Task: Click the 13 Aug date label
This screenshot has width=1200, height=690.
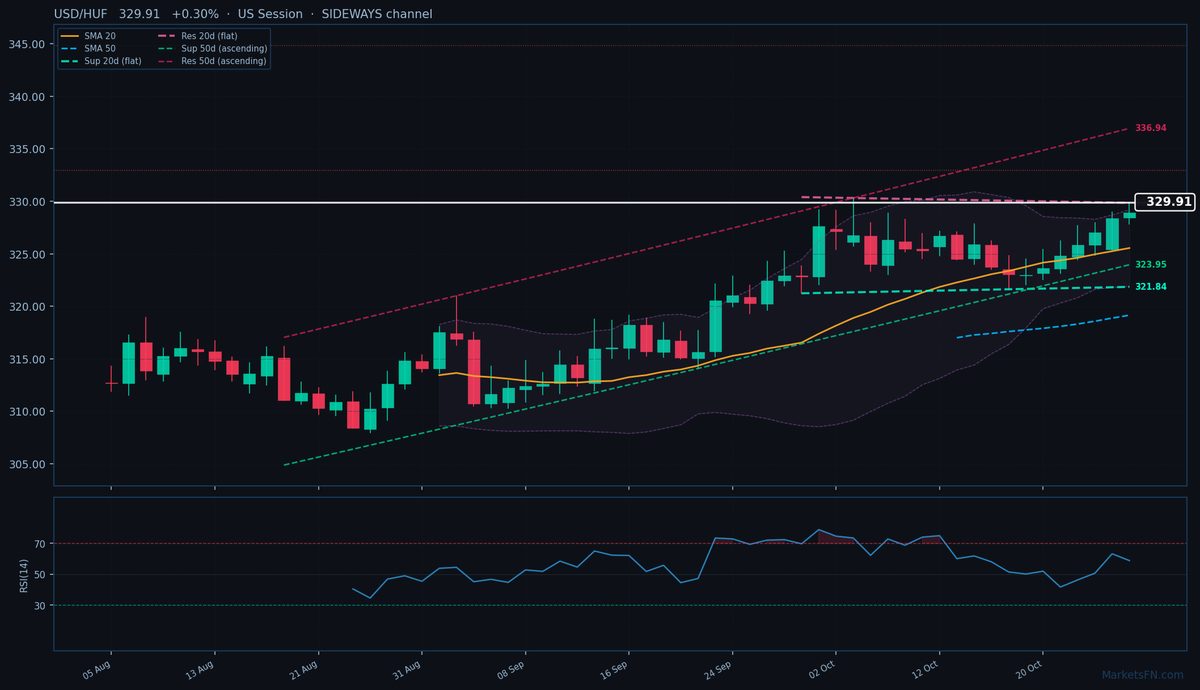Action: click(200, 669)
